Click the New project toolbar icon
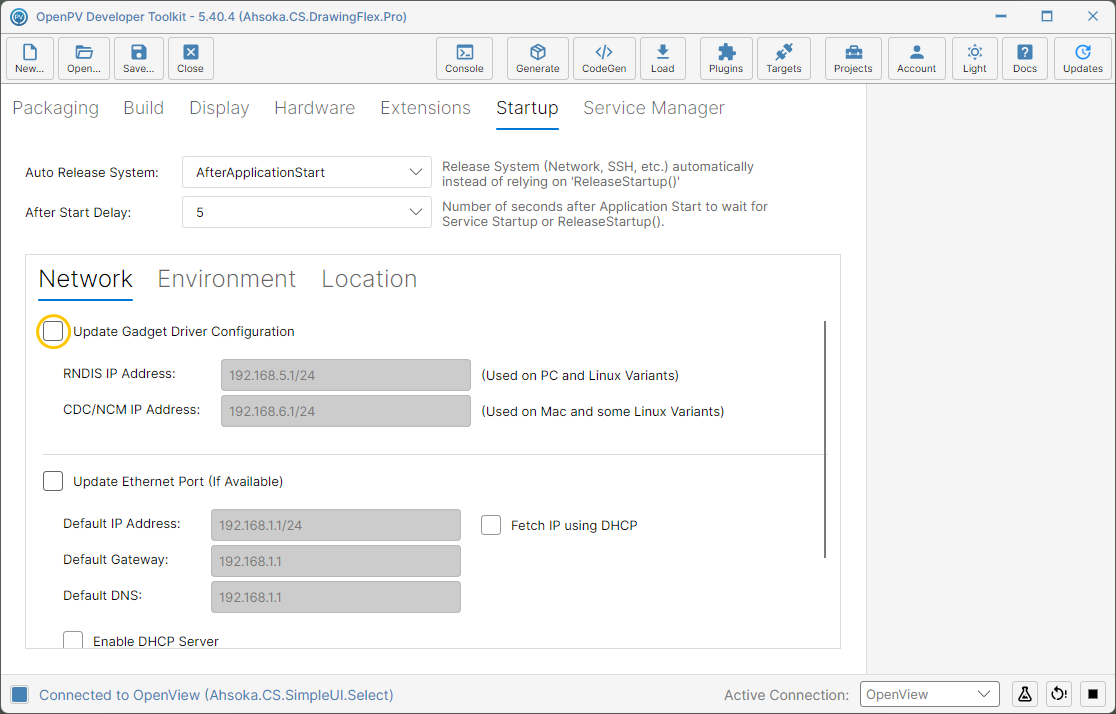Image resolution: width=1116 pixels, height=714 pixels. 30,58
